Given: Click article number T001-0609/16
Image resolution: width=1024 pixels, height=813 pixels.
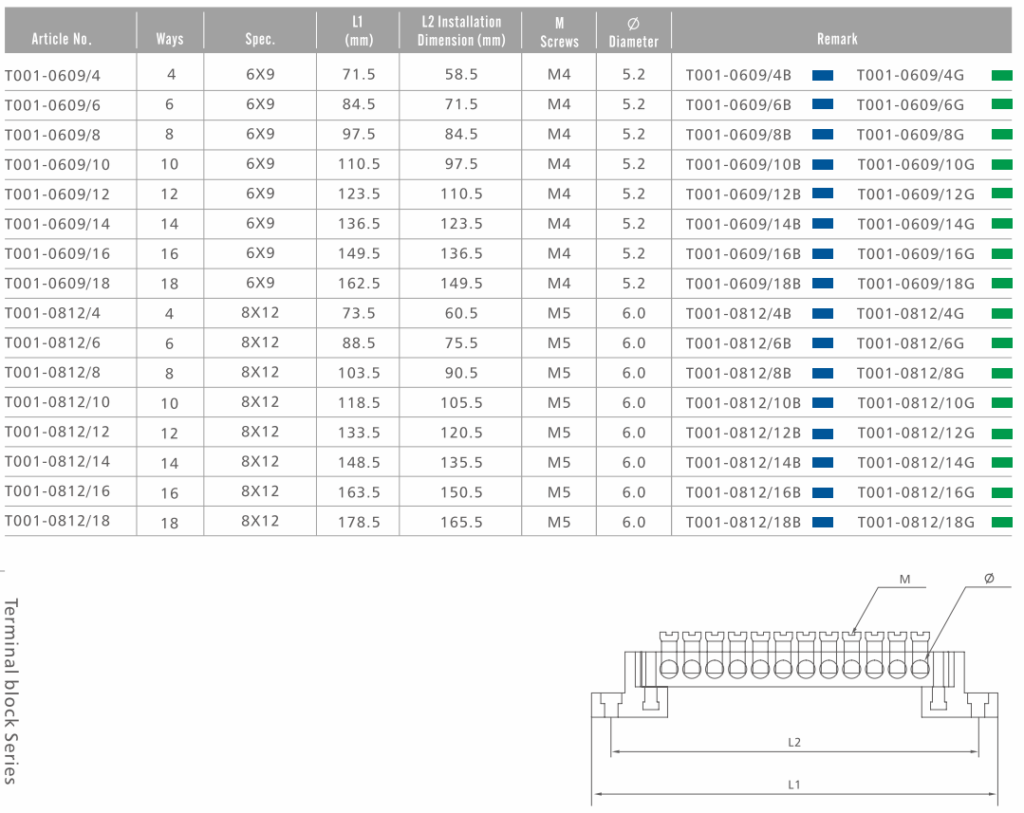Looking at the screenshot, I should (x=57, y=253).
